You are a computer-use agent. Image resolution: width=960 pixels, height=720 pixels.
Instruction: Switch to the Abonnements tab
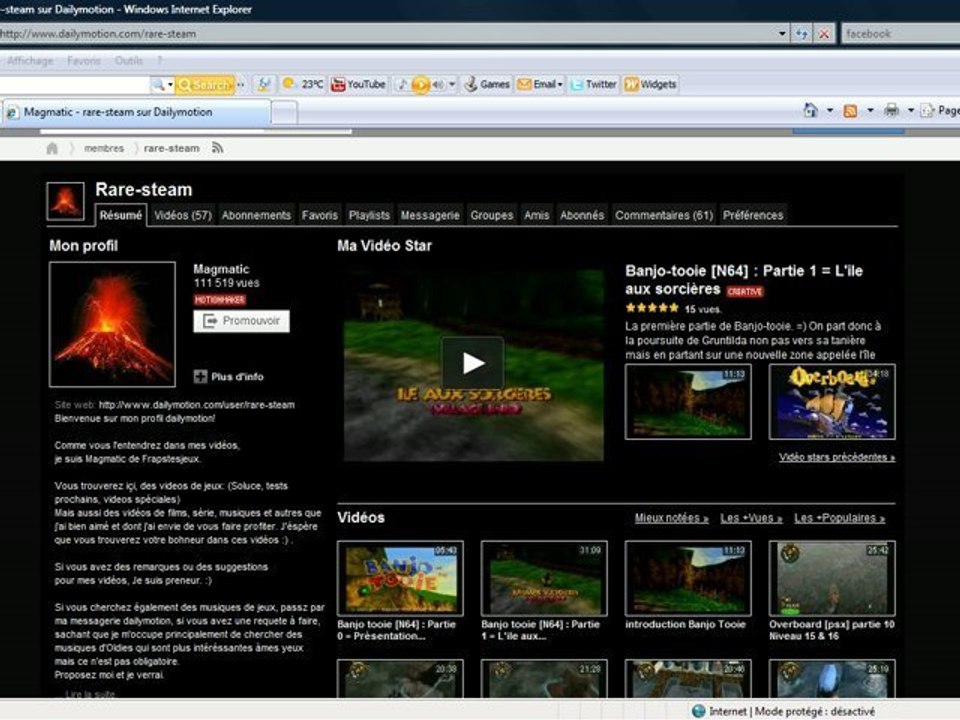(256, 215)
